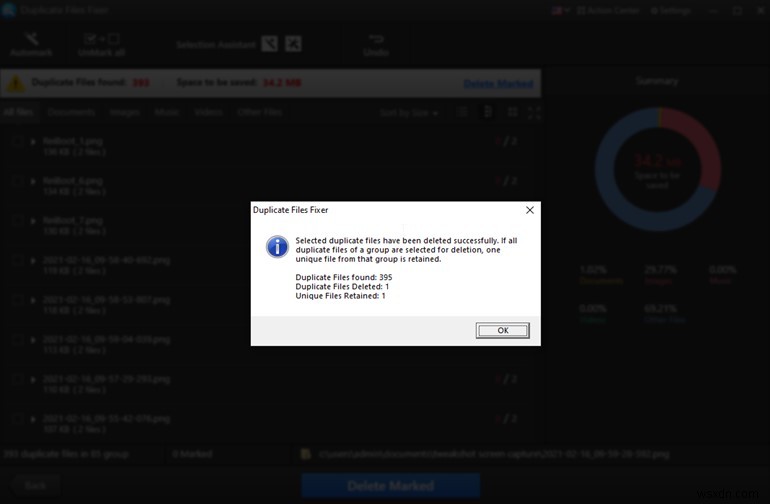The width and height of the screenshot is (770, 504).
Task: Open second Selection Assistant icon
Action: 293,44
